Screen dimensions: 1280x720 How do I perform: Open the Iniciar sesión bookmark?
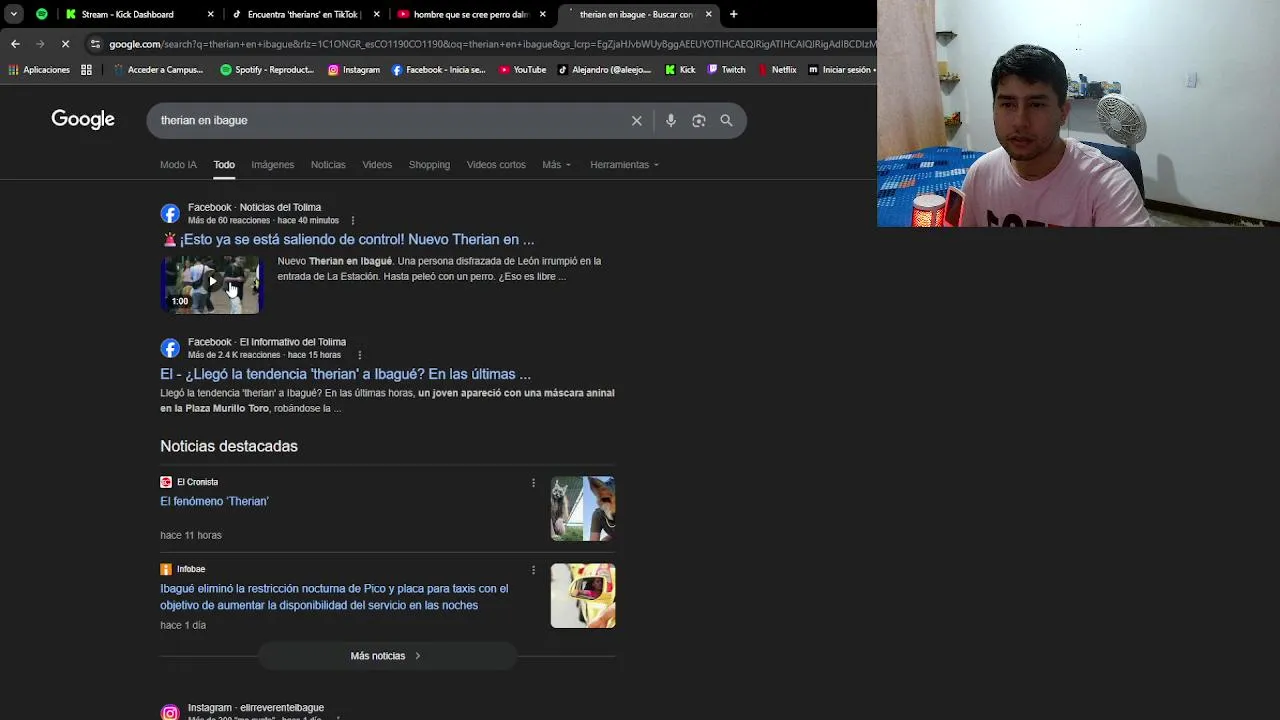click(840, 70)
